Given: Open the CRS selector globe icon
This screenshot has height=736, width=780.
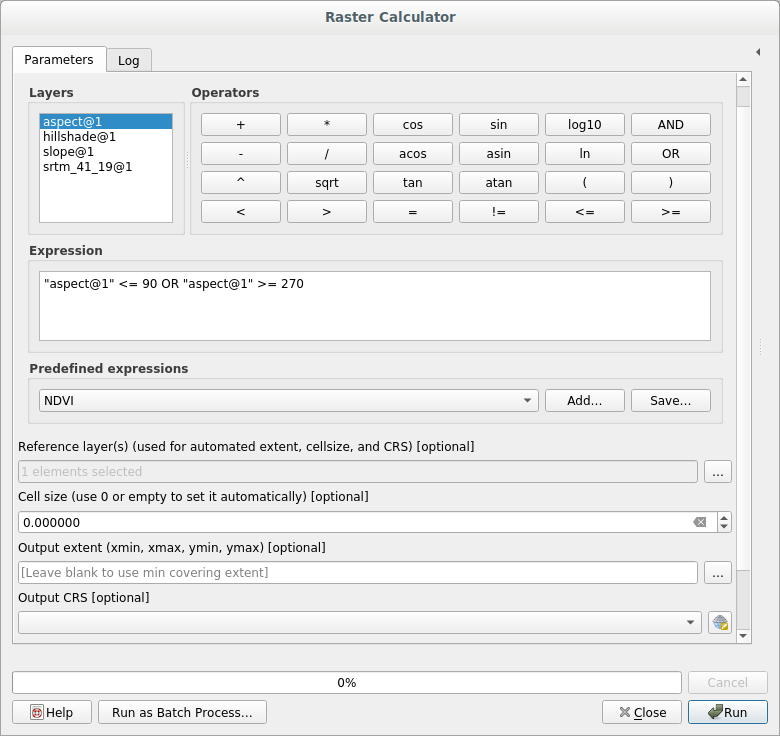Looking at the screenshot, I should click(719, 622).
